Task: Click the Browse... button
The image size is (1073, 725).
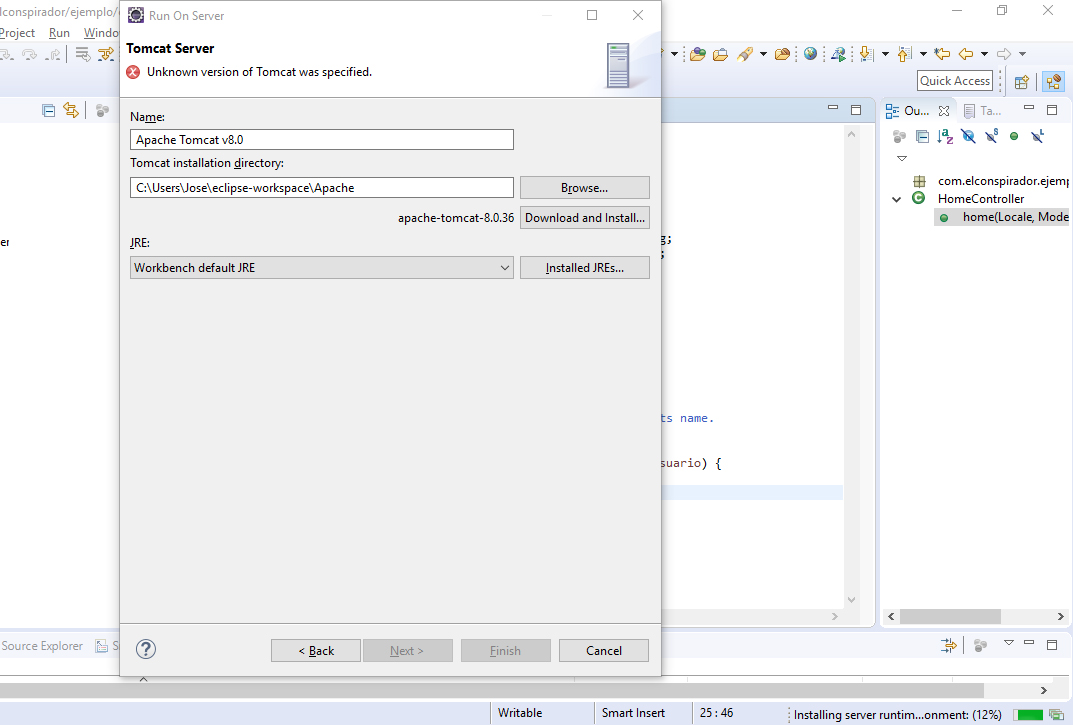Action: pyautogui.click(x=584, y=188)
